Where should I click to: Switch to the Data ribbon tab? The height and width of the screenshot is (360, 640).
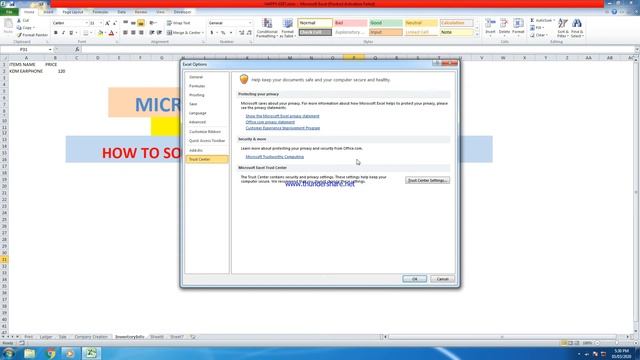121,12
